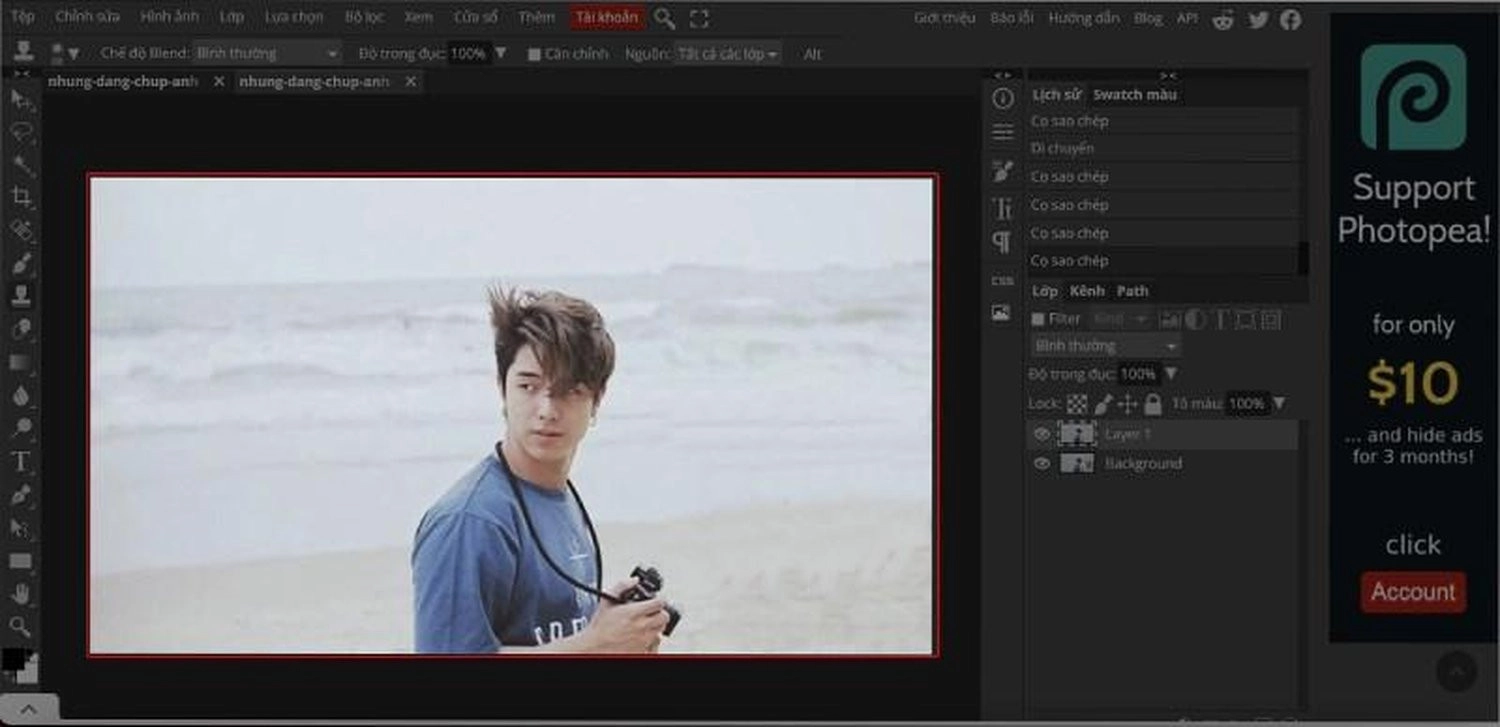This screenshot has width=1500, height=727.
Task: Switch to the Path tab
Action: pyautogui.click(x=1133, y=291)
